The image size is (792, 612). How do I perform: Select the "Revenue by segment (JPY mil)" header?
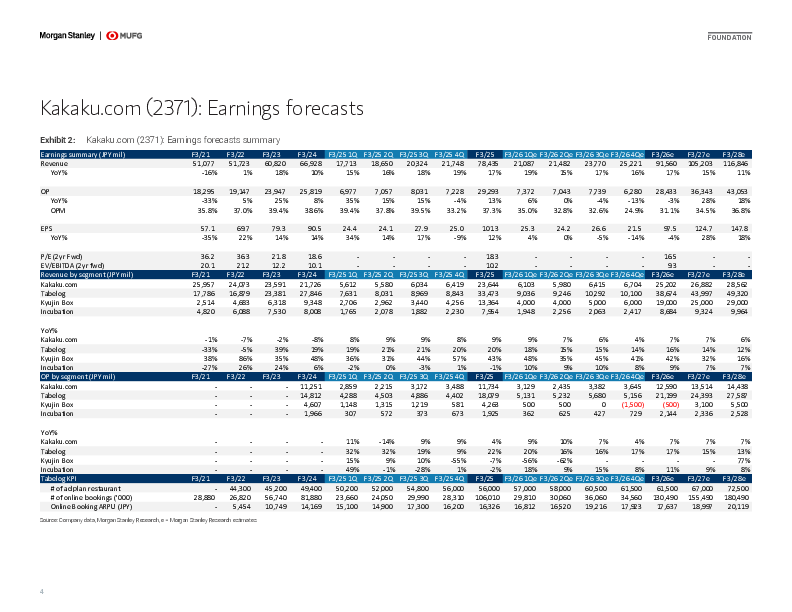[x=87, y=275]
